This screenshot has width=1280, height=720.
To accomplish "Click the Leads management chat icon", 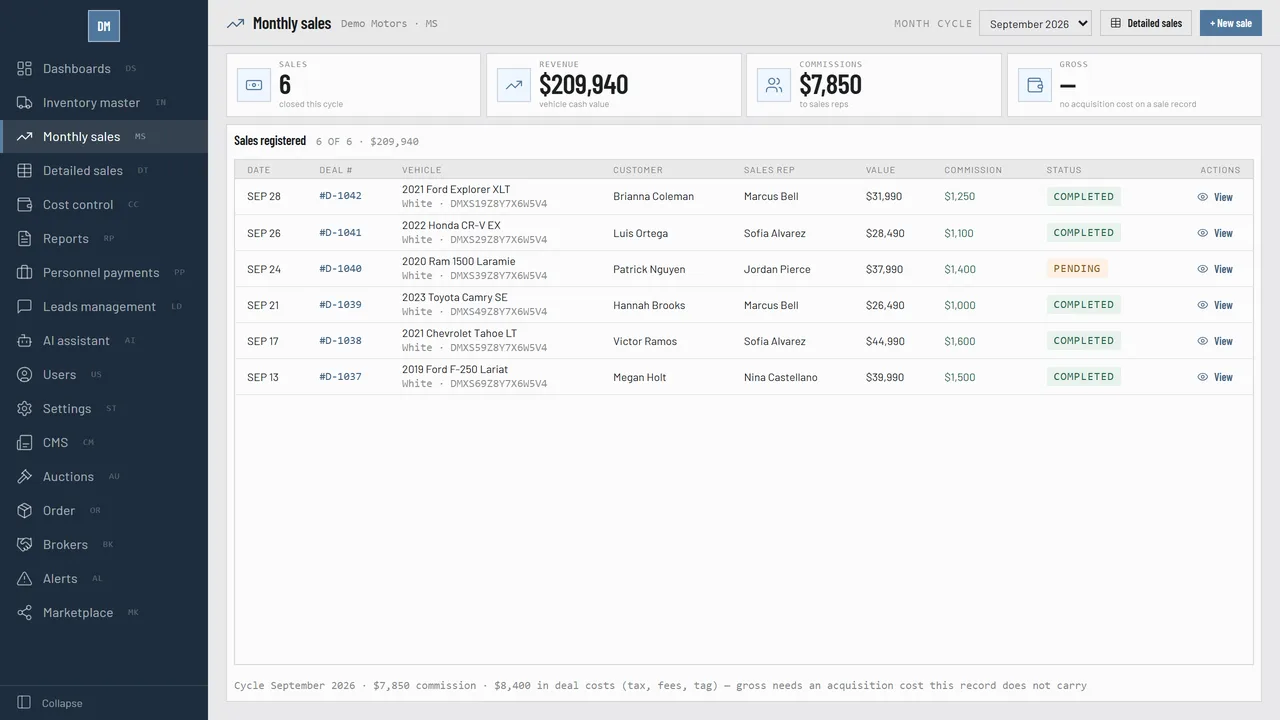I will [x=24, y=306].
